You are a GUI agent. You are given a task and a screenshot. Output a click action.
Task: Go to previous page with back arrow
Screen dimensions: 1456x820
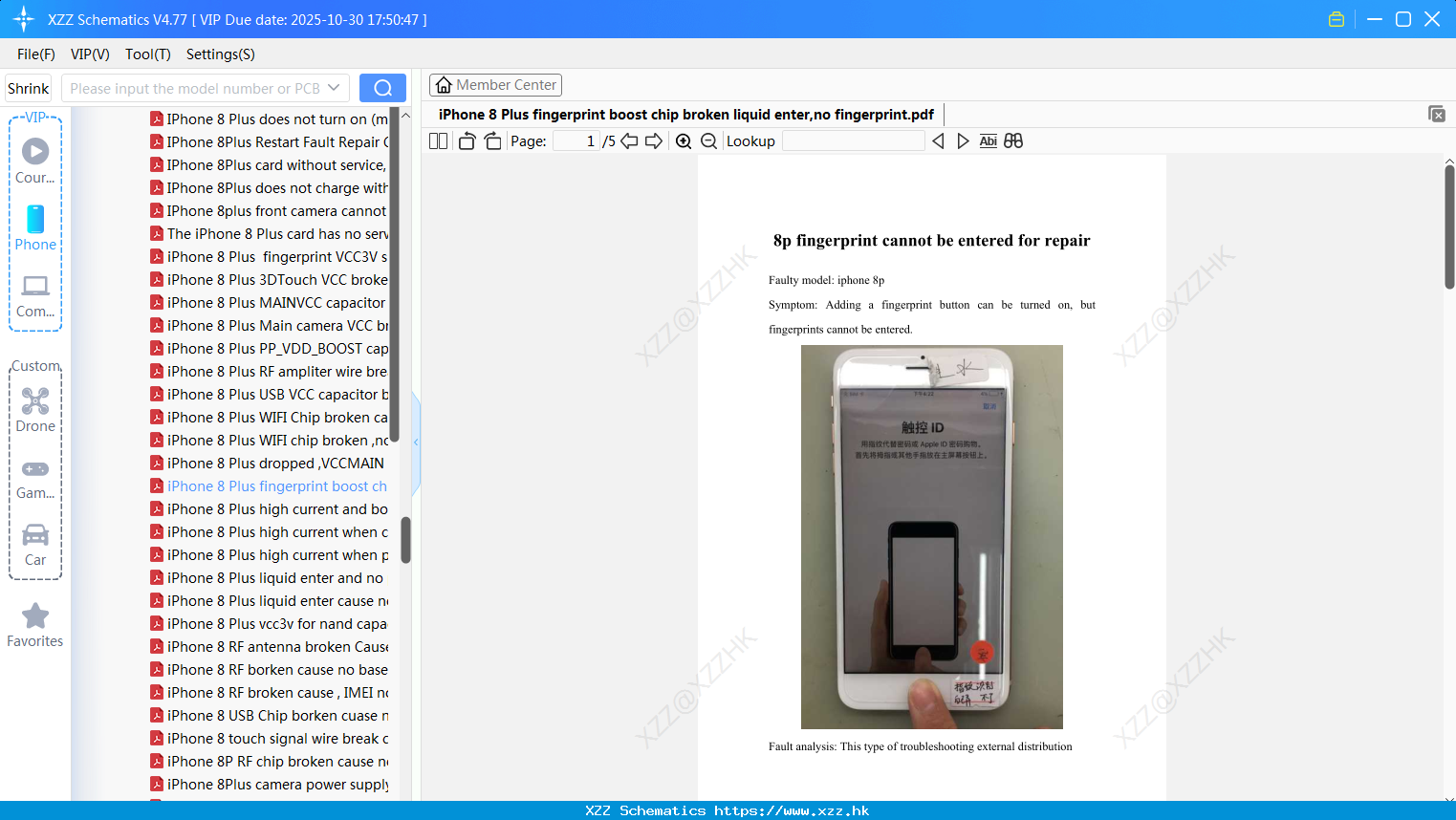[x=629, y=140]
